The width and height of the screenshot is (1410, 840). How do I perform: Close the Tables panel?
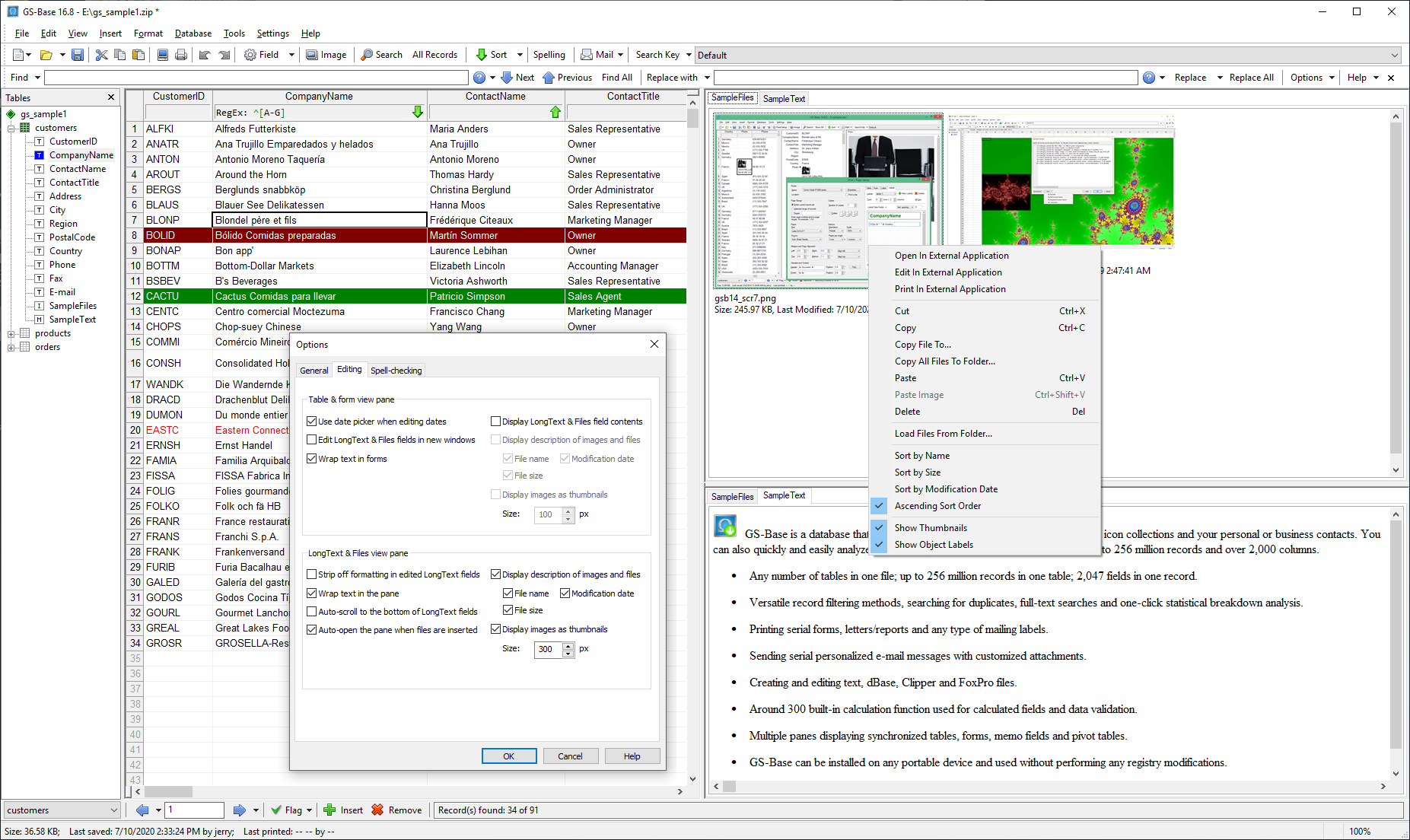pos(111,97)
